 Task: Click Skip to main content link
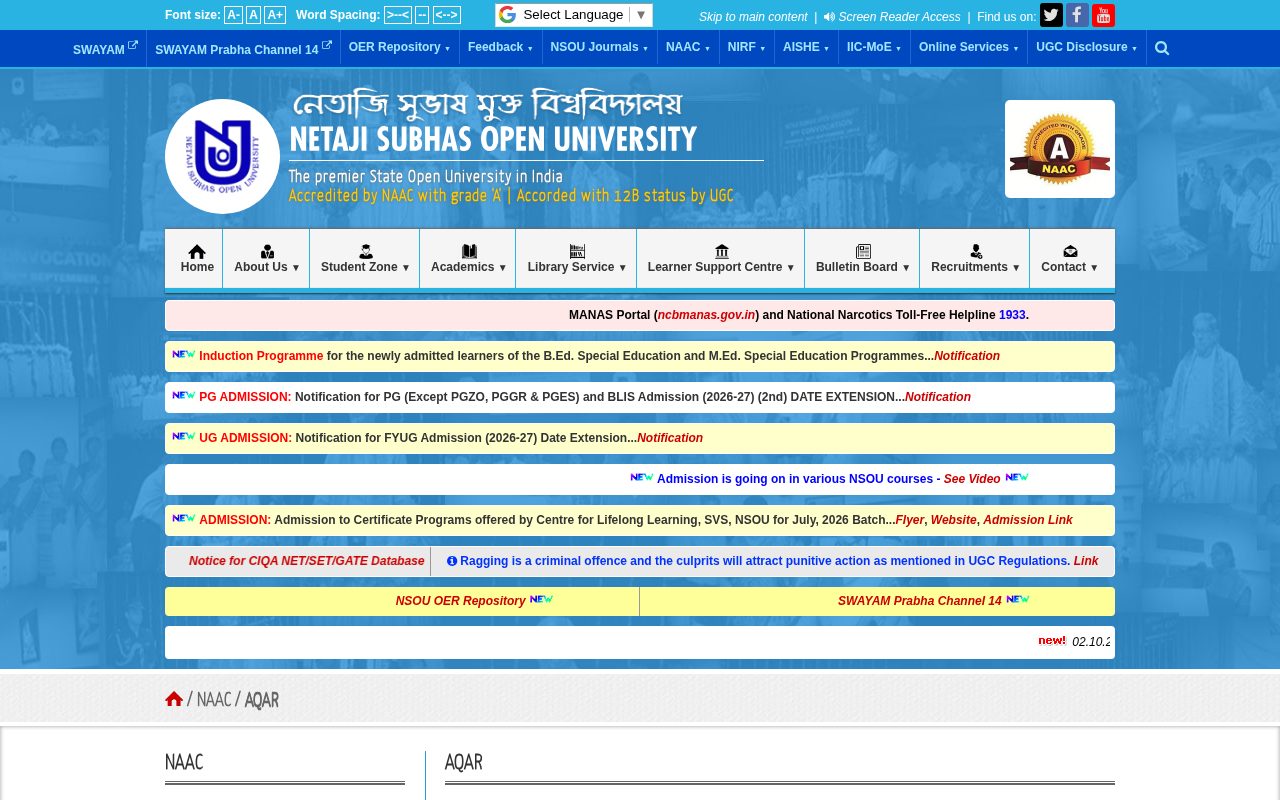pos(753,17)
